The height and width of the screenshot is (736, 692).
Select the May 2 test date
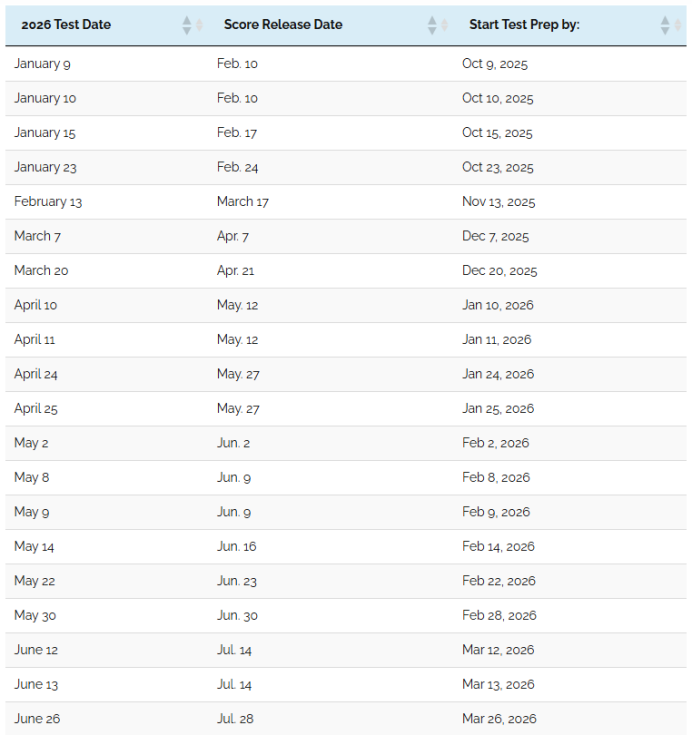tap(31, 443)
